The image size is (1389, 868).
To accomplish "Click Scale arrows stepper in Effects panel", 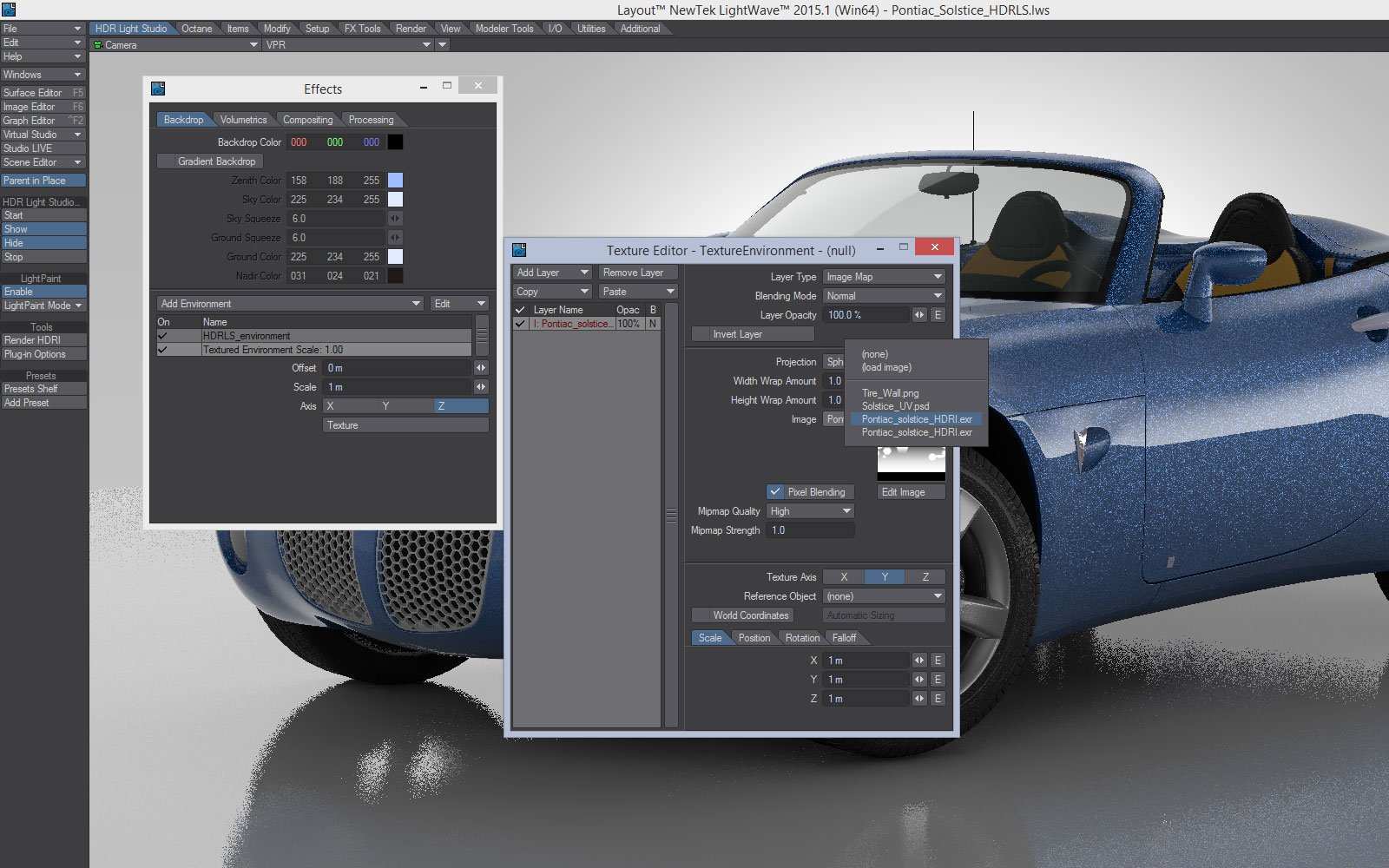I will pos(481,387).
